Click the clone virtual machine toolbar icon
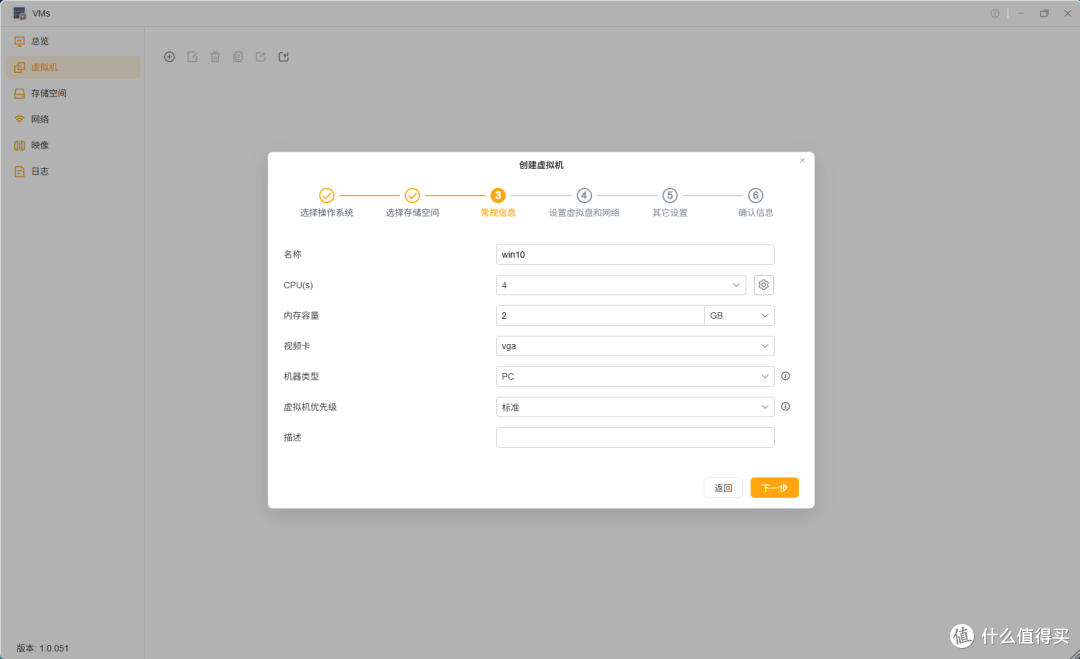The height and width of the screenshot is (659, 1080). 238,57
